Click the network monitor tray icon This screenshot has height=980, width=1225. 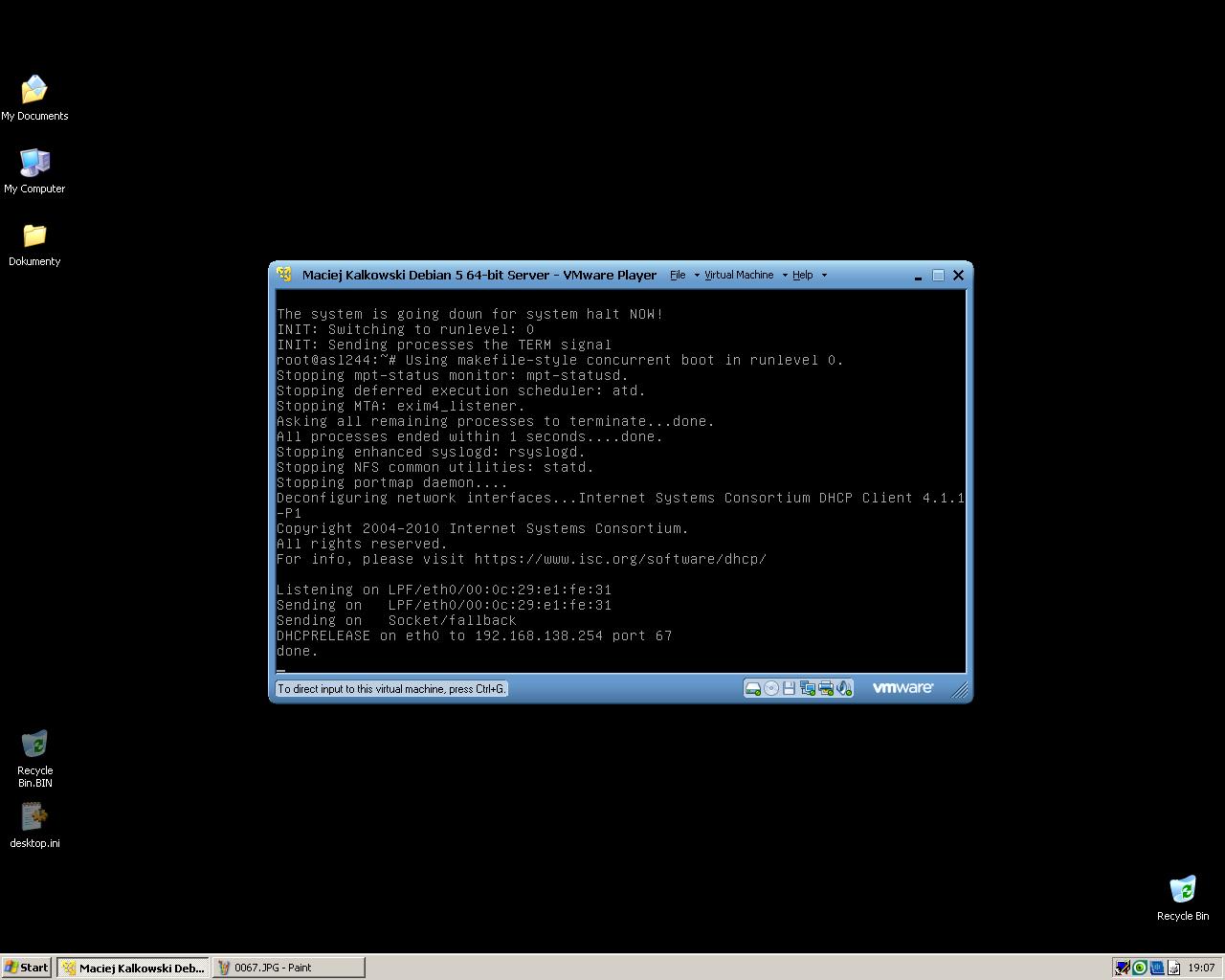click(x=1123, y=968)
